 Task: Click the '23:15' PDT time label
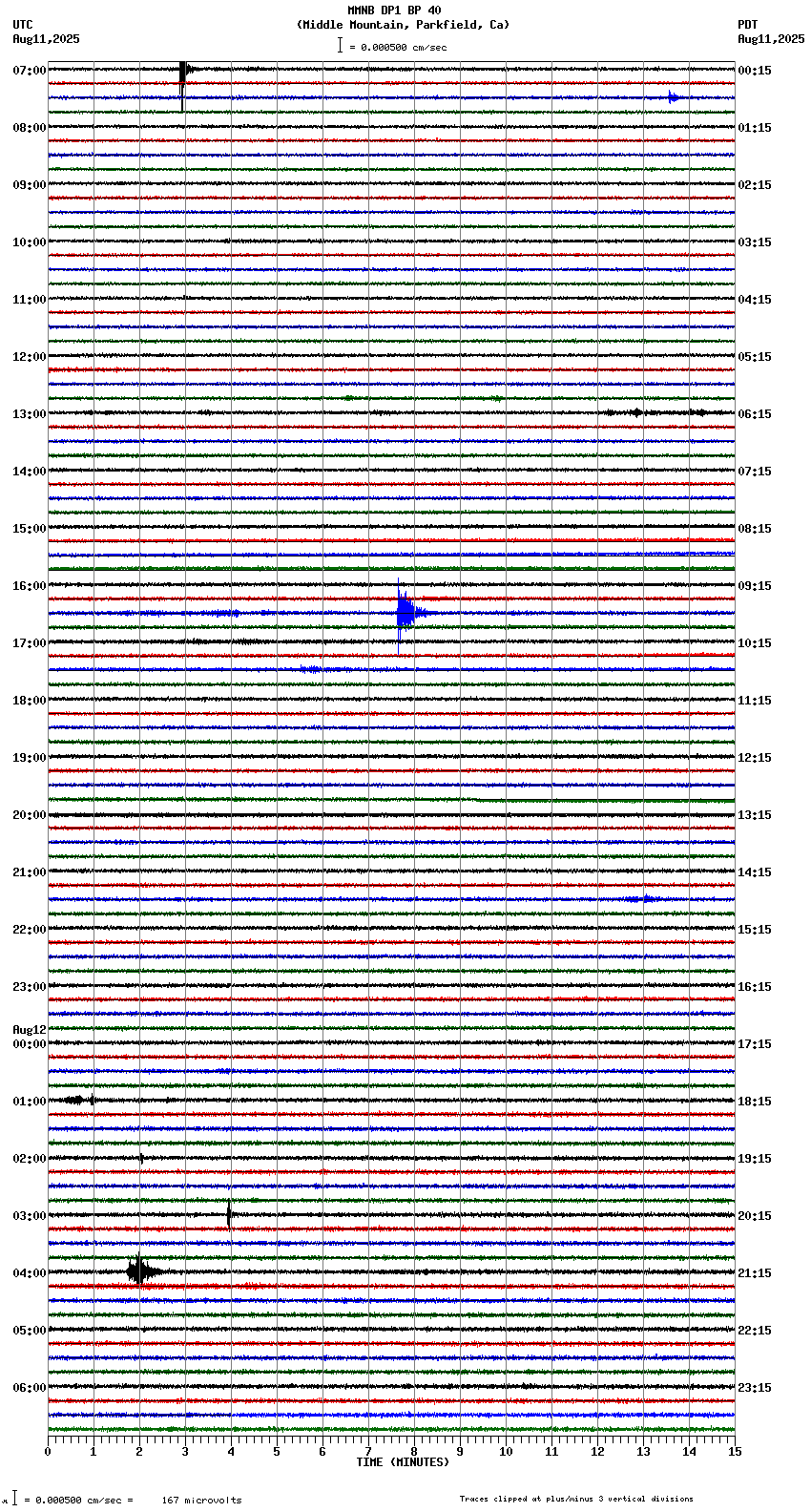click(755, 1388)
